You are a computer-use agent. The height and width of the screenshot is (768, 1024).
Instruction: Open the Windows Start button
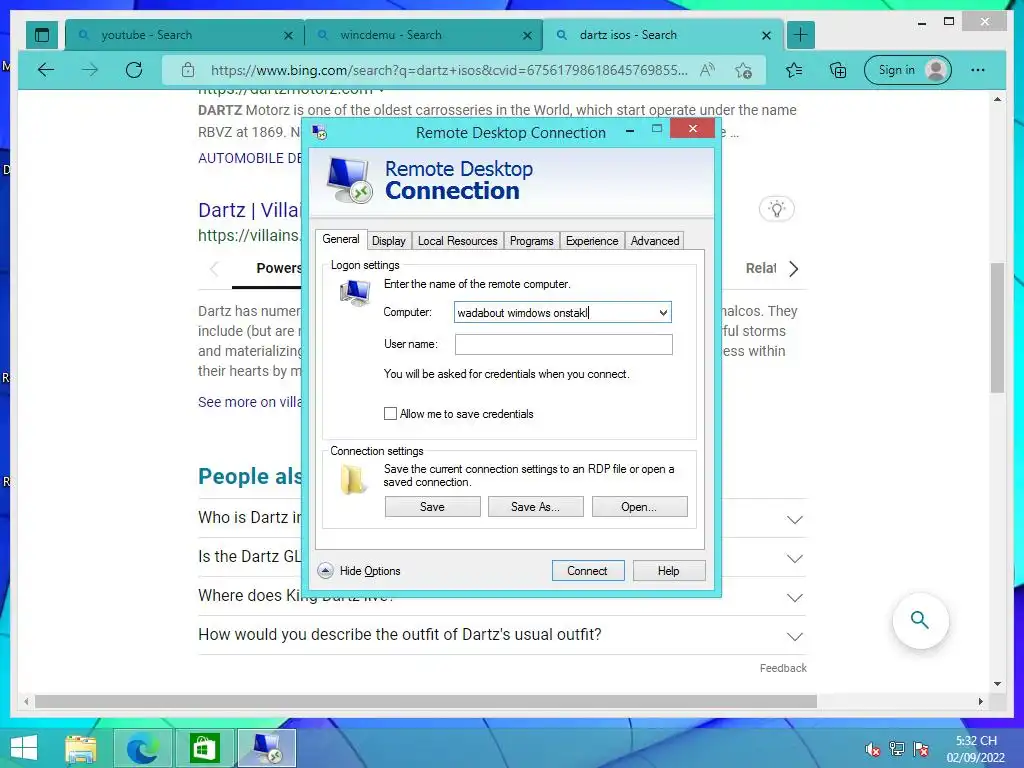24,748
